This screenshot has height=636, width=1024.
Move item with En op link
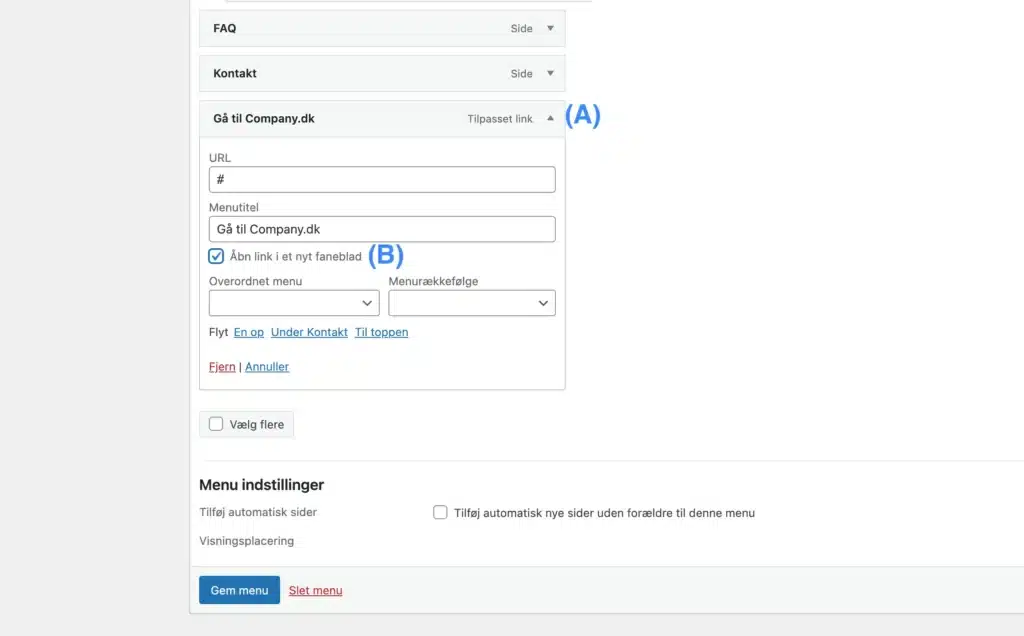[249, 332]
